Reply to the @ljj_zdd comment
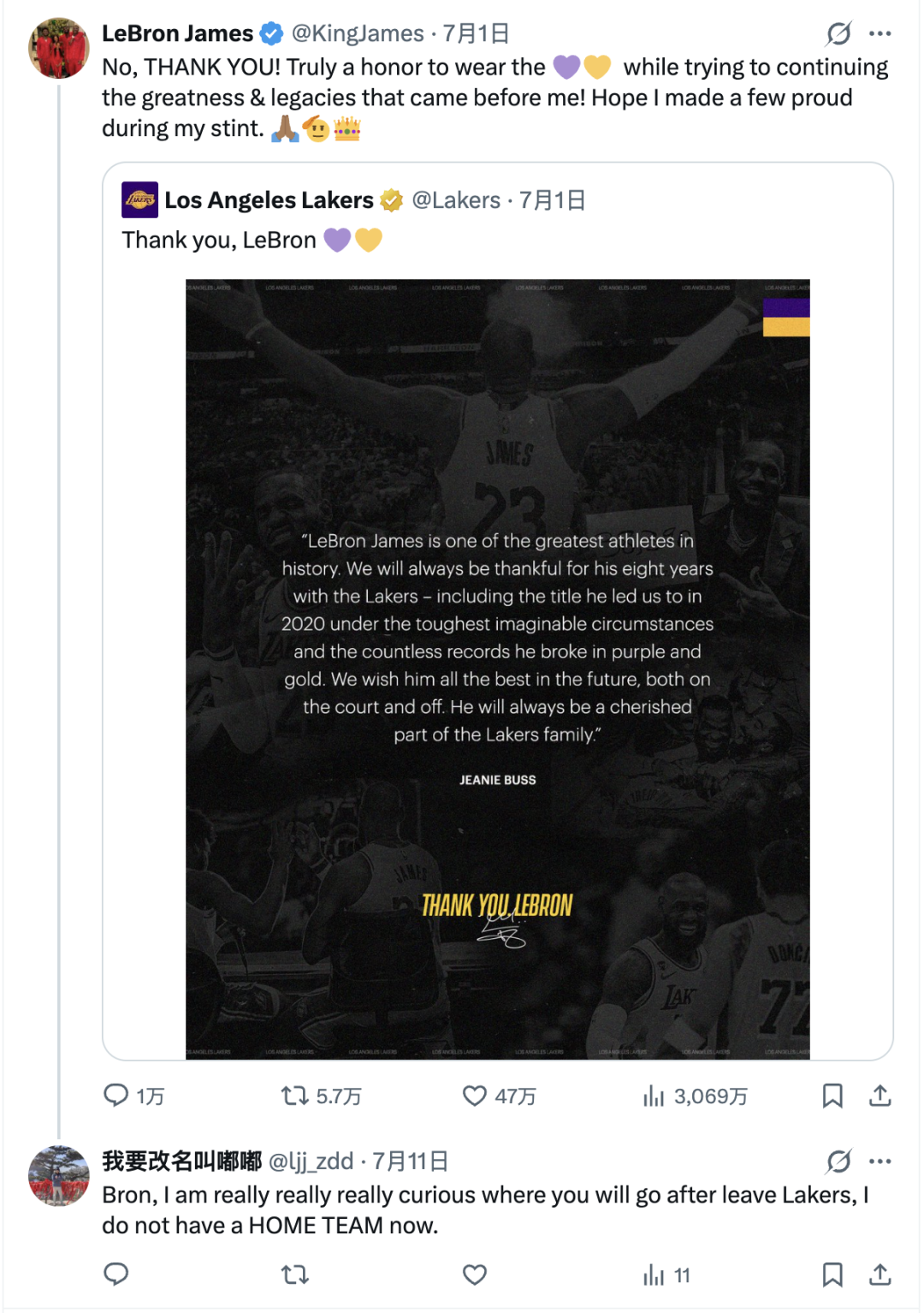Viewport: 924px width, 1313px height. coord(116,1274)
